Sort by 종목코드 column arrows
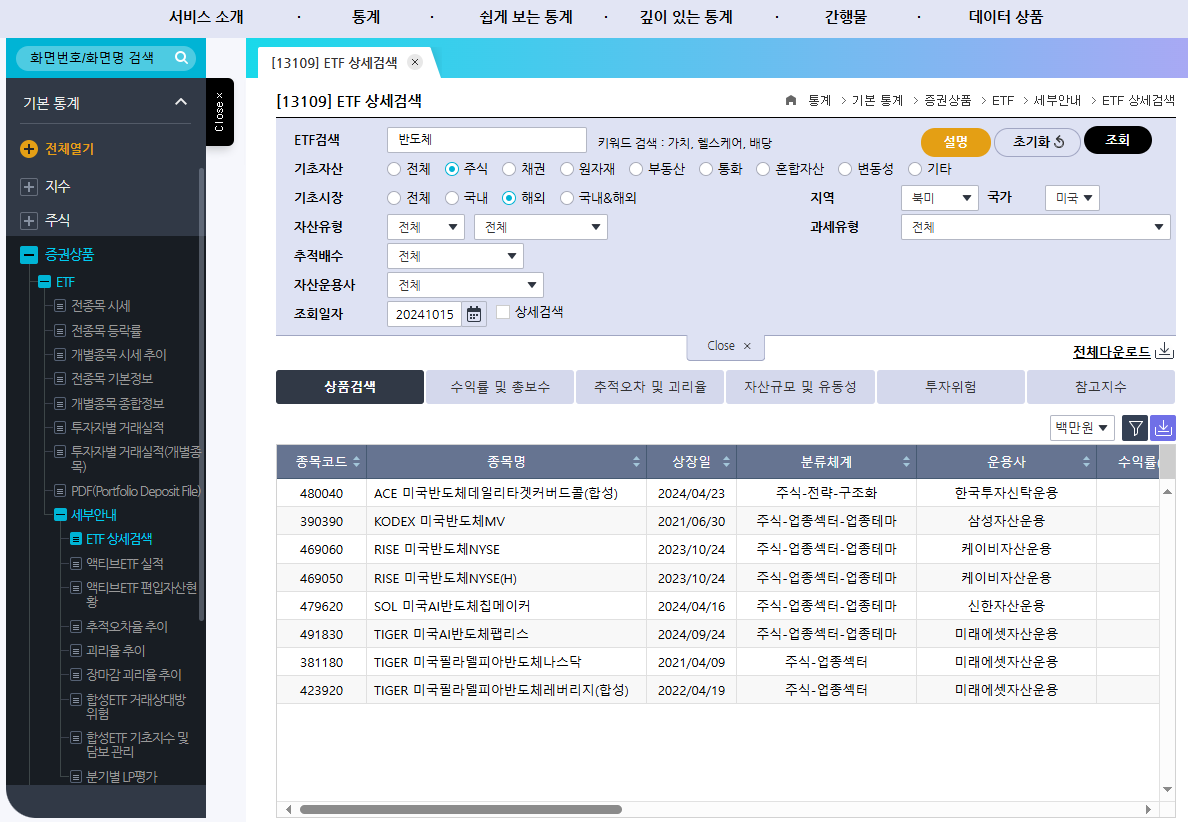The height and width of the screenshot is (822, 1188). (356, 462)
